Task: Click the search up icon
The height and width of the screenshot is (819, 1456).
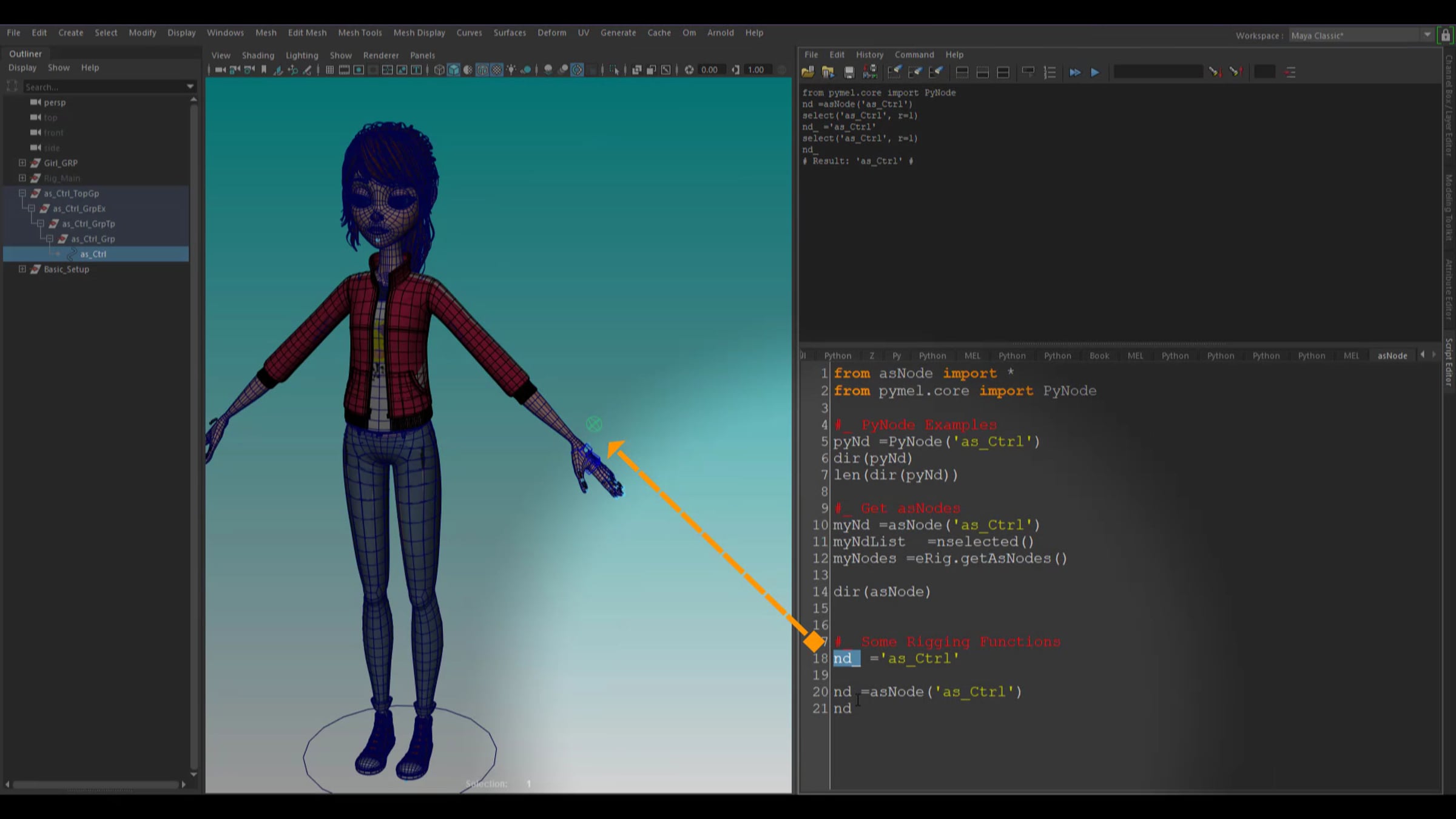Action: (x=1235, y=72)
